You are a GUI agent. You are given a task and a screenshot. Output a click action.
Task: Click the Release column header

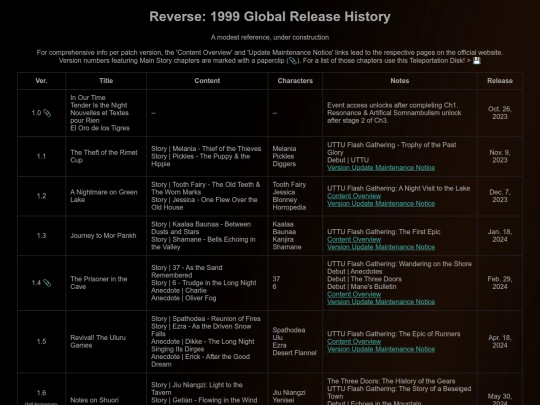(500, 81)
